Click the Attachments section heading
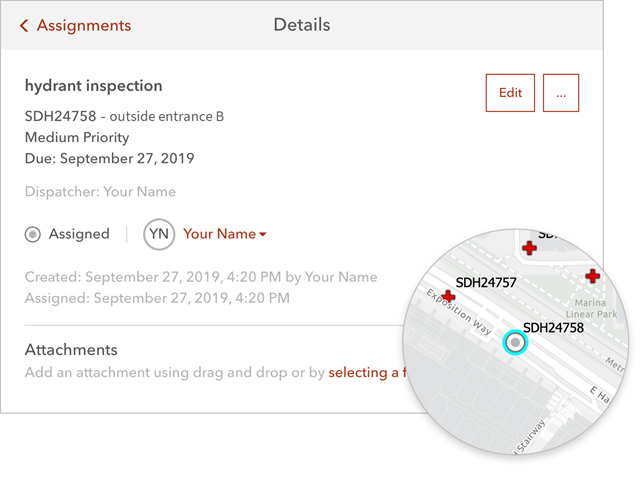Image resolution: width=642 pixels, height=479 pixels. tap(71, 350)
